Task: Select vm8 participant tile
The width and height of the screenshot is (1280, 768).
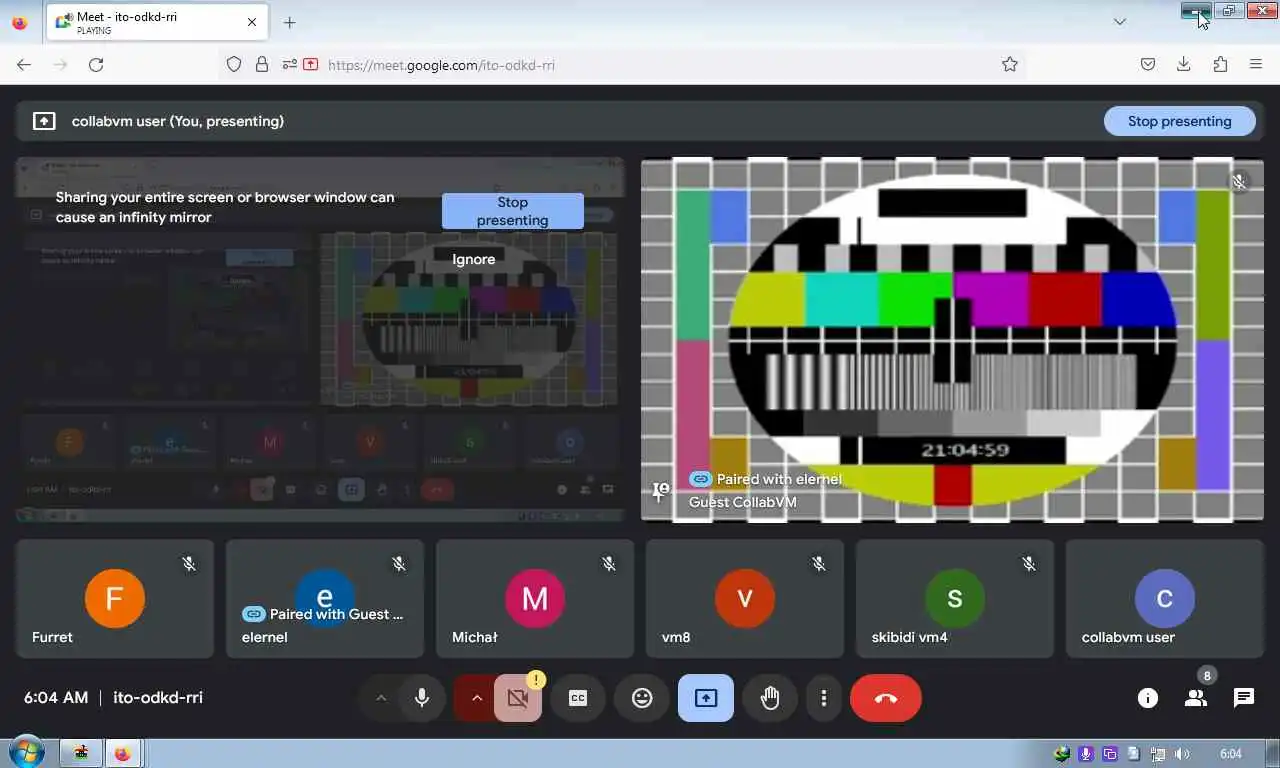Action: [x=745, y=598]
